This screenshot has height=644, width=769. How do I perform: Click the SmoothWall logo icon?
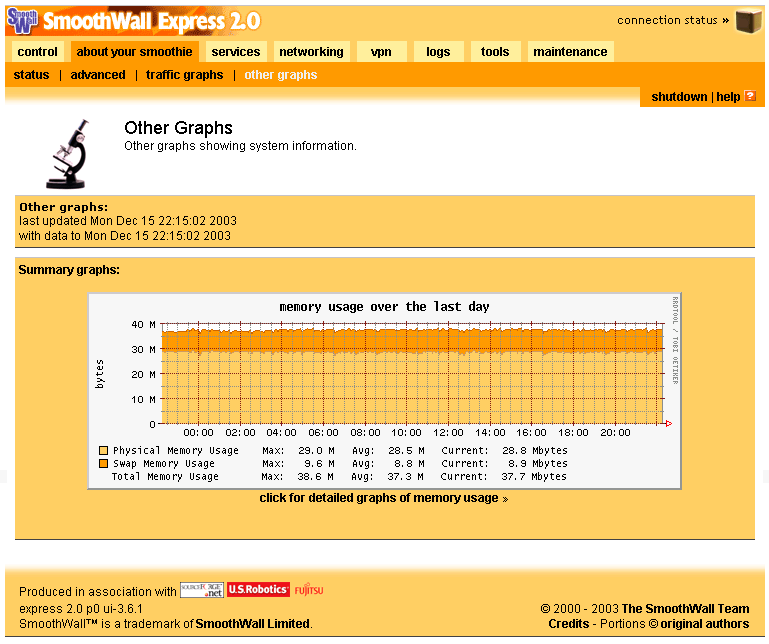tap(22, 21)
